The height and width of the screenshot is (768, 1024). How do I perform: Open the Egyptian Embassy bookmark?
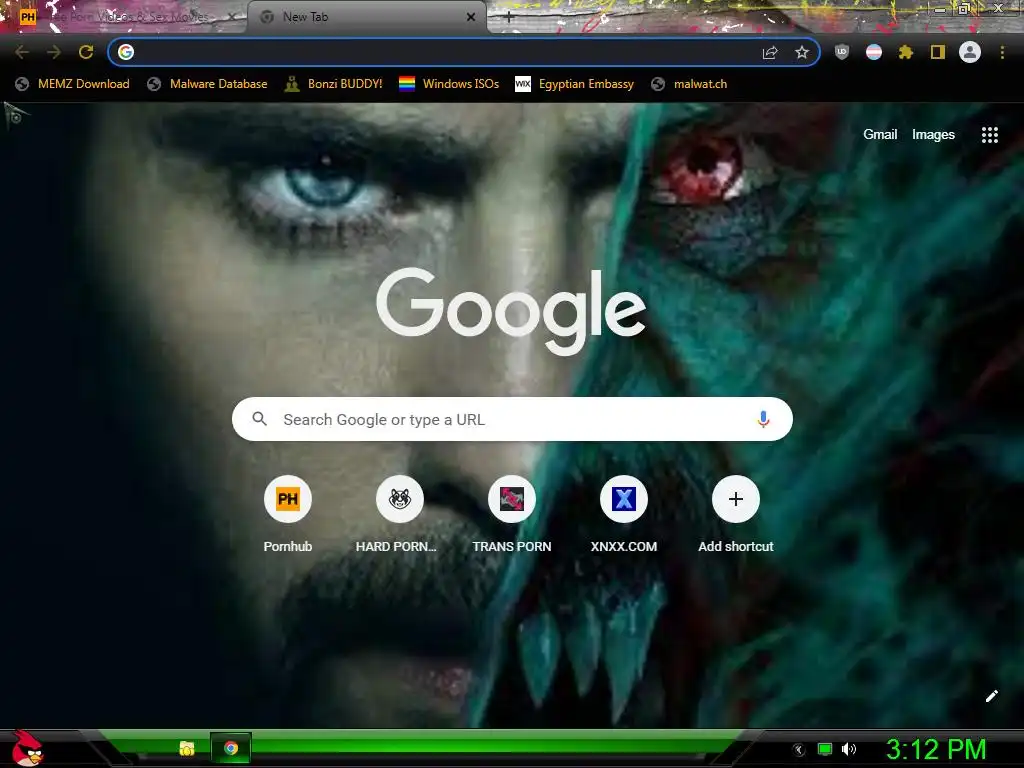(575, 84)
